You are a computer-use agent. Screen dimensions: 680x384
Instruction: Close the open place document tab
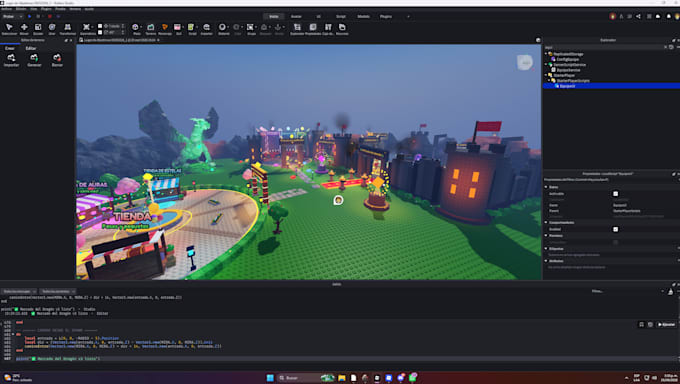[x=158, y=40]
